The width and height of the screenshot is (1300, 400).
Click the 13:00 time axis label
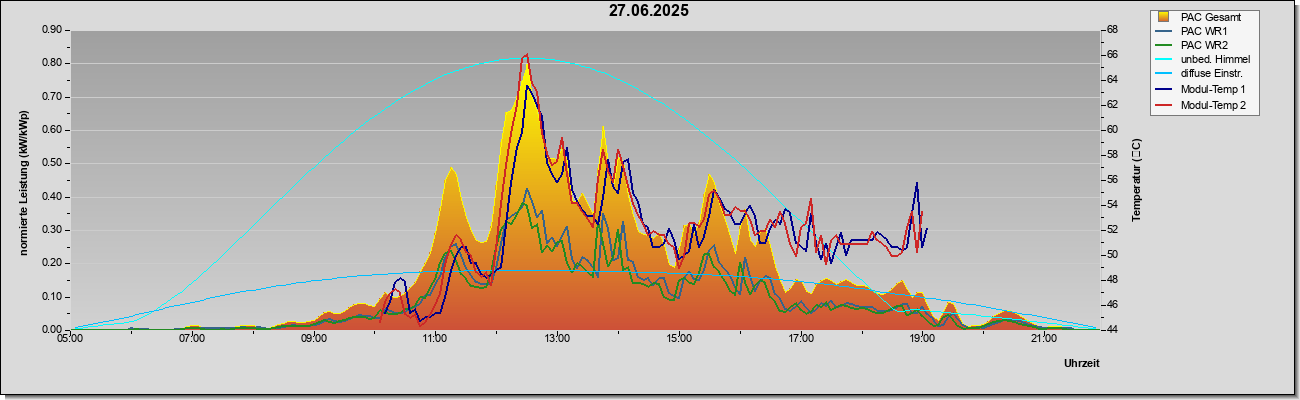(x=557, y=339)
